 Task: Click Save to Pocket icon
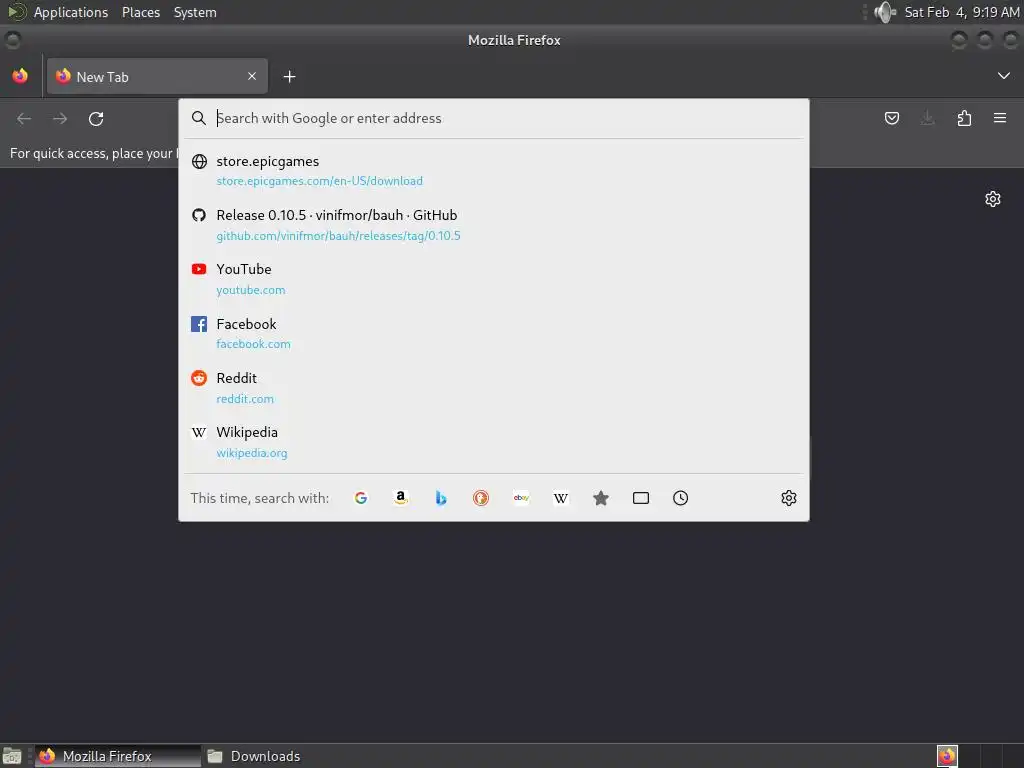tap(891, 118)
